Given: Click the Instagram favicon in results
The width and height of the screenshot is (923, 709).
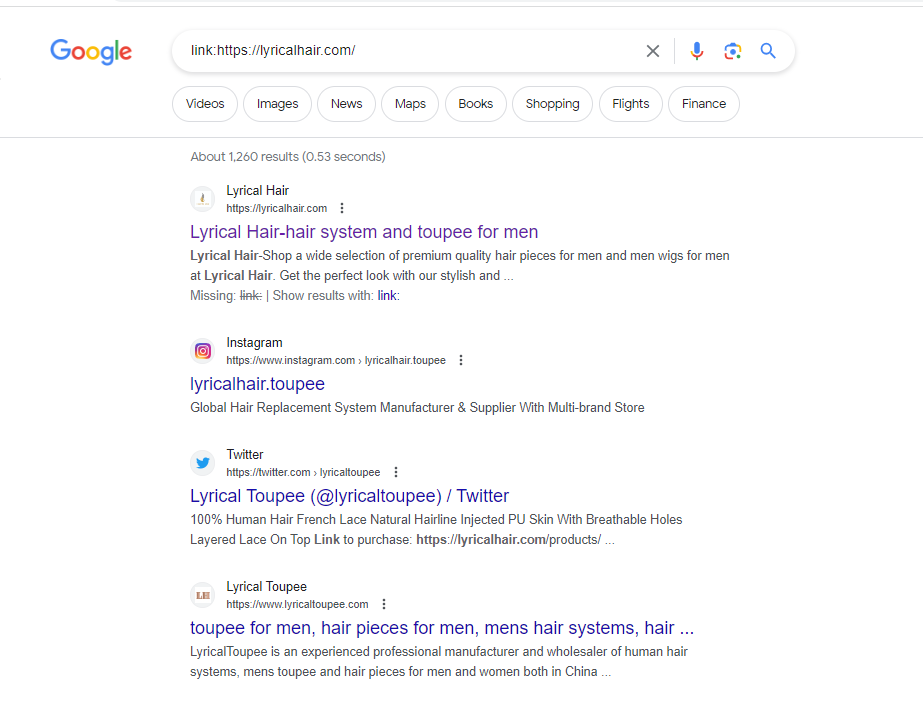Looking at the screenshot, I should pos(202,352).
